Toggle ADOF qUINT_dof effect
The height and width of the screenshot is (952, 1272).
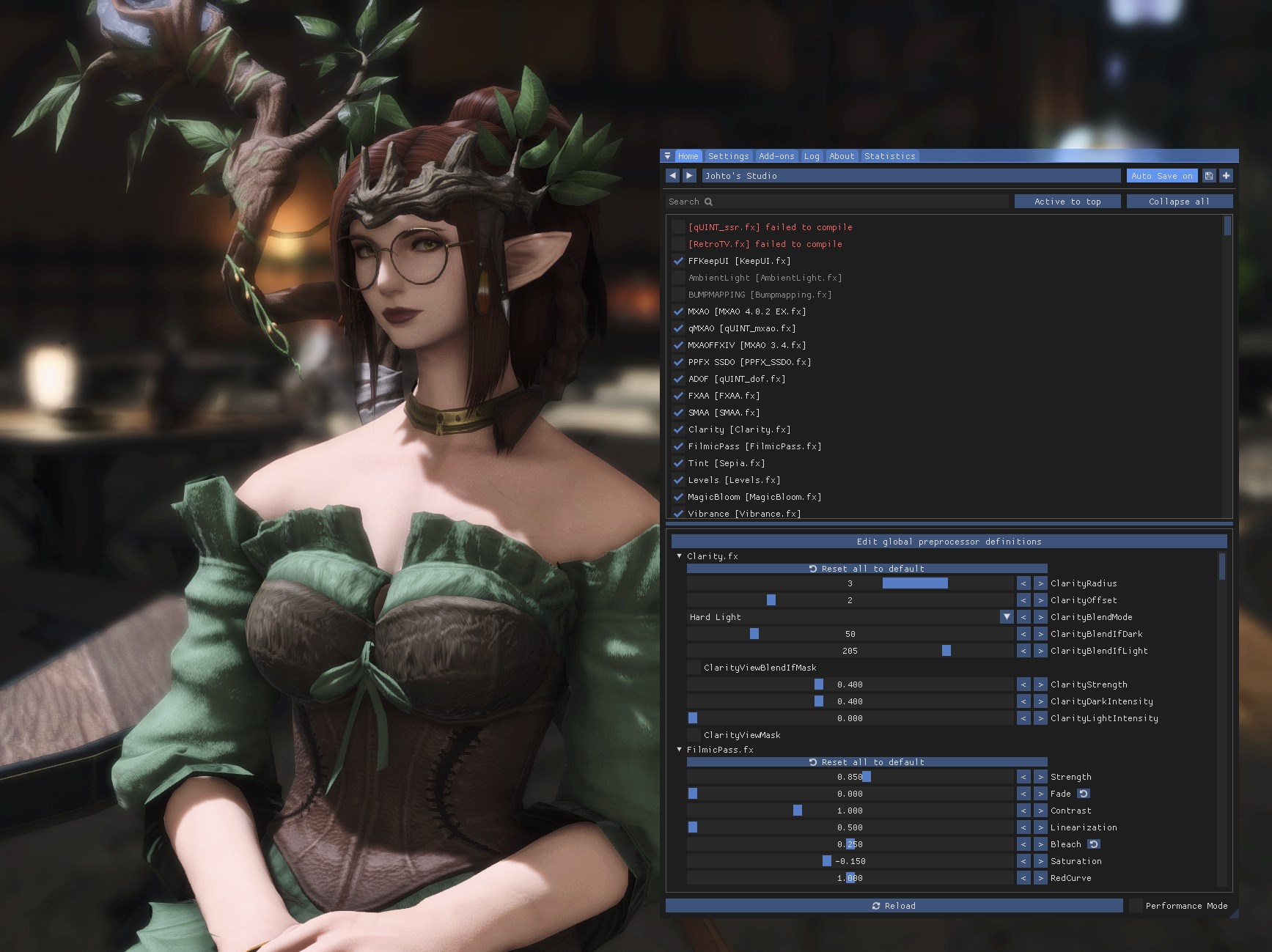click(x=678, y=379)
